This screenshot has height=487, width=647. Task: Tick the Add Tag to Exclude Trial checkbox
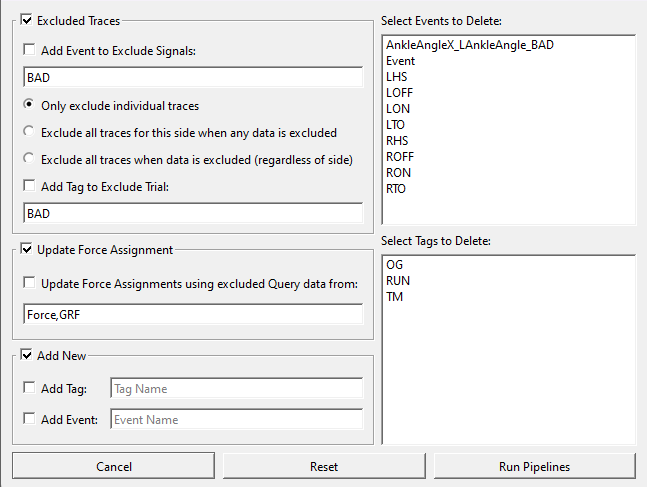[x=29, y=186]
